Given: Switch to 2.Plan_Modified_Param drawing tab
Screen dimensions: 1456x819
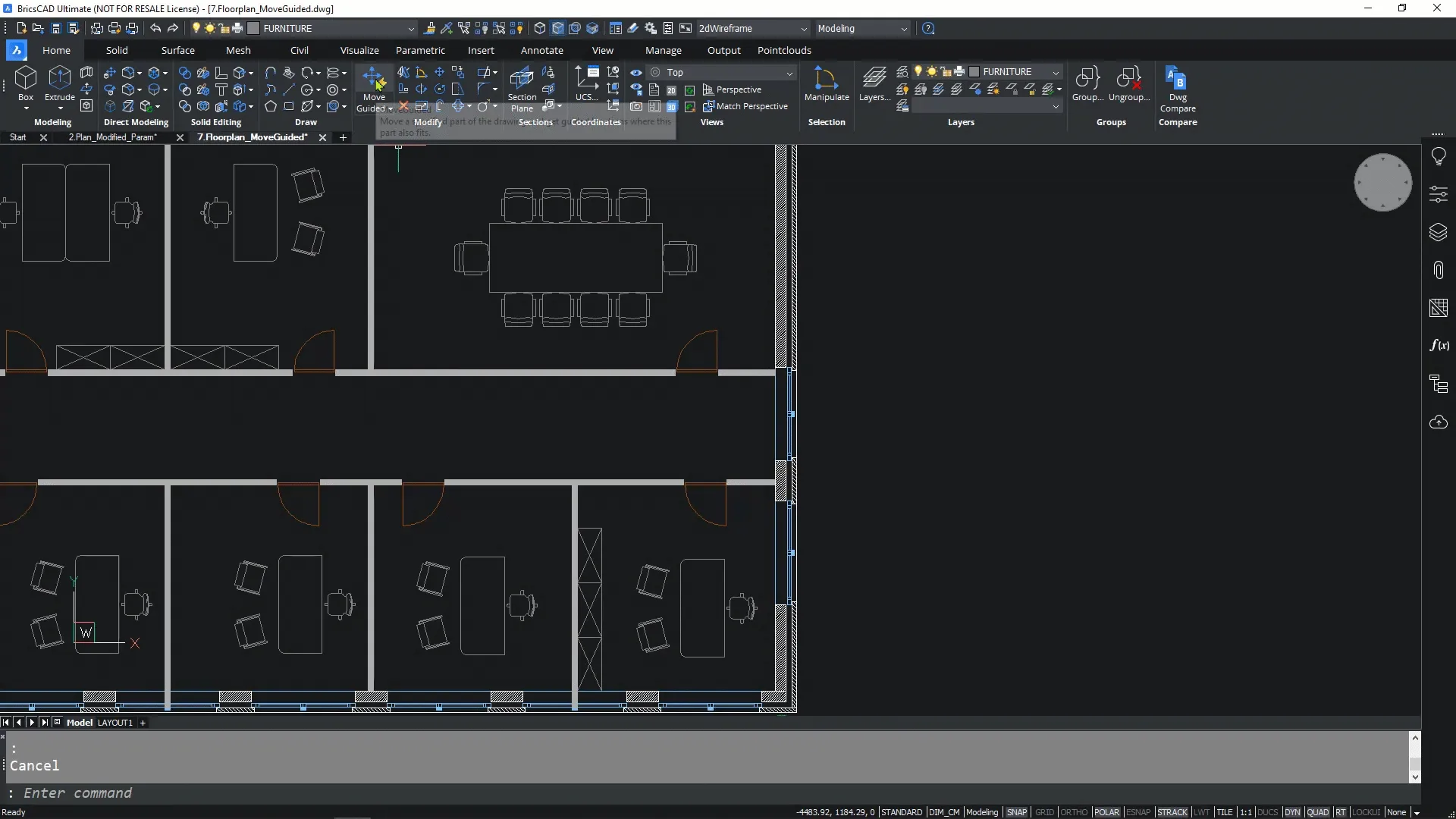Looking at the screenshot, I should (113, 137).
